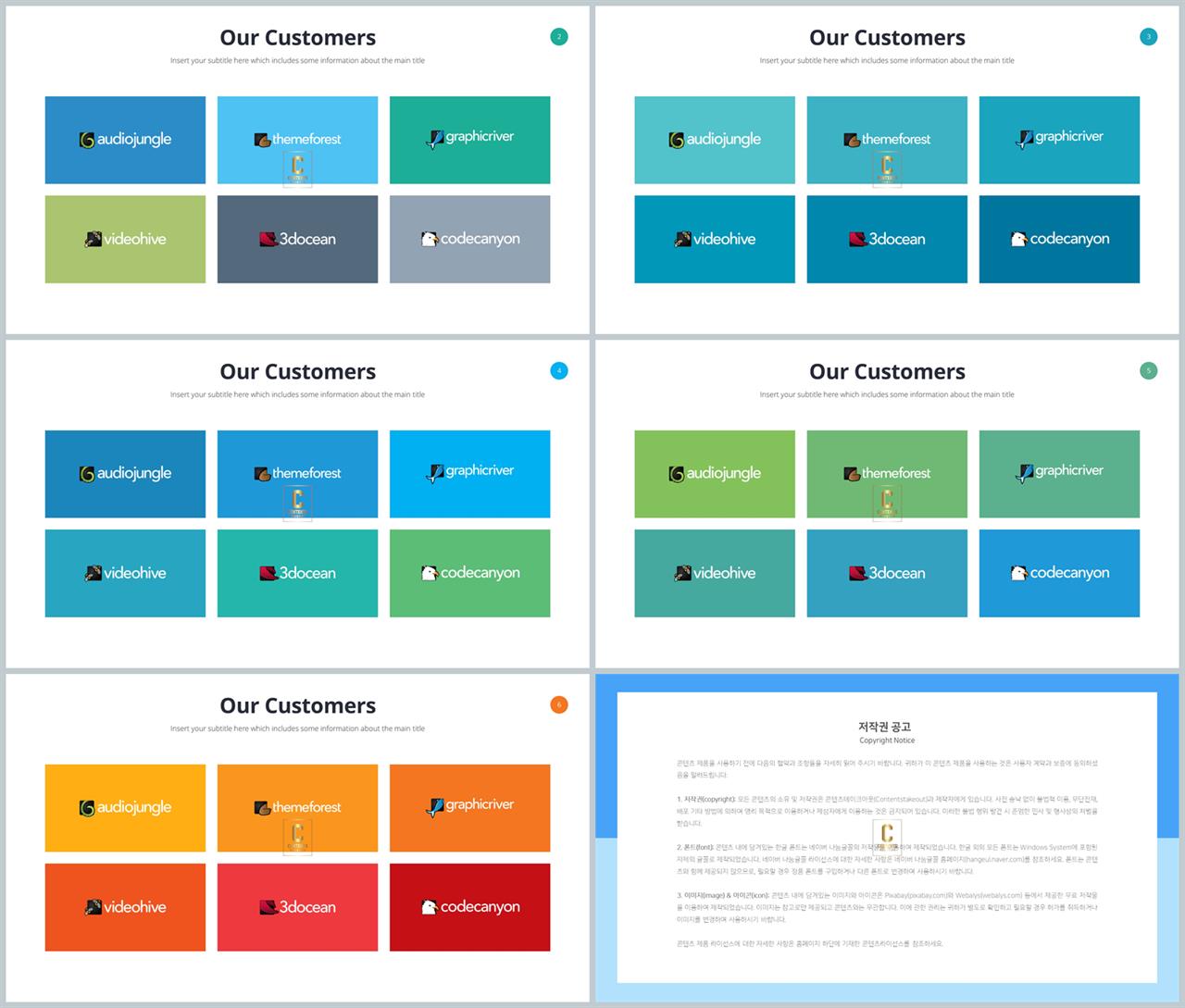Choose the blue codecanyon card on slide 5
The image size is (1185, 1008).
[1059, 573]
